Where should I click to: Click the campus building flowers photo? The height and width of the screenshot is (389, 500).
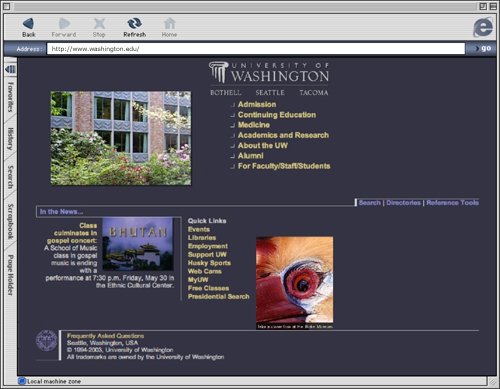tap(121, 138)
